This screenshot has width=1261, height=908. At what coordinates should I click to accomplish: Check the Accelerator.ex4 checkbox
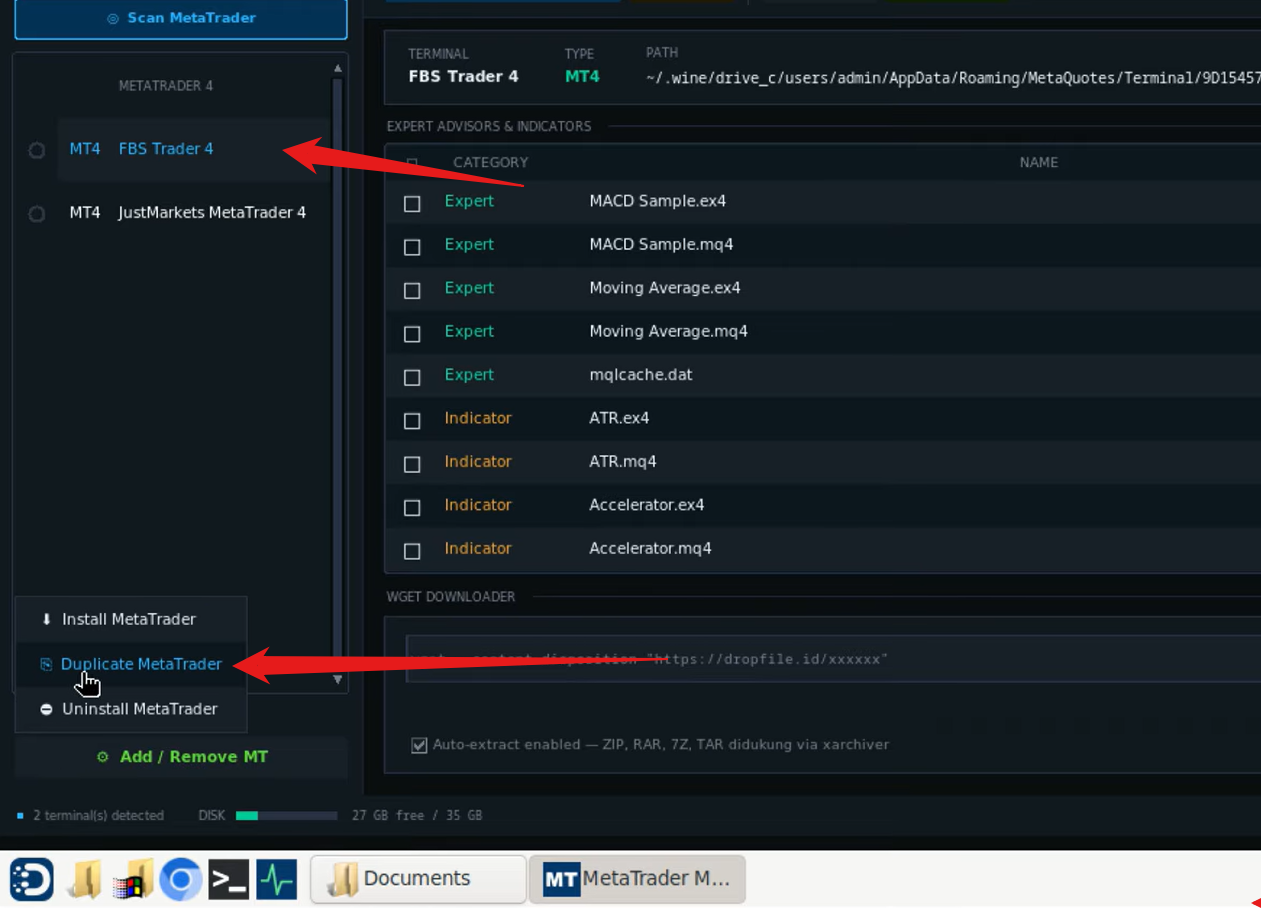(412, 508)
